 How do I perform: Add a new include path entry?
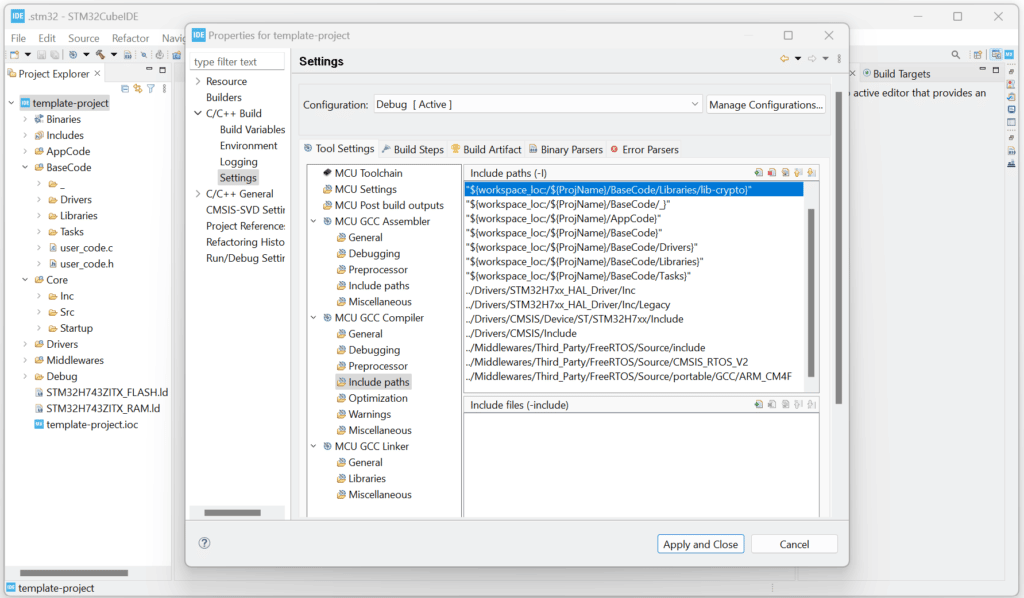click(758, 173)
